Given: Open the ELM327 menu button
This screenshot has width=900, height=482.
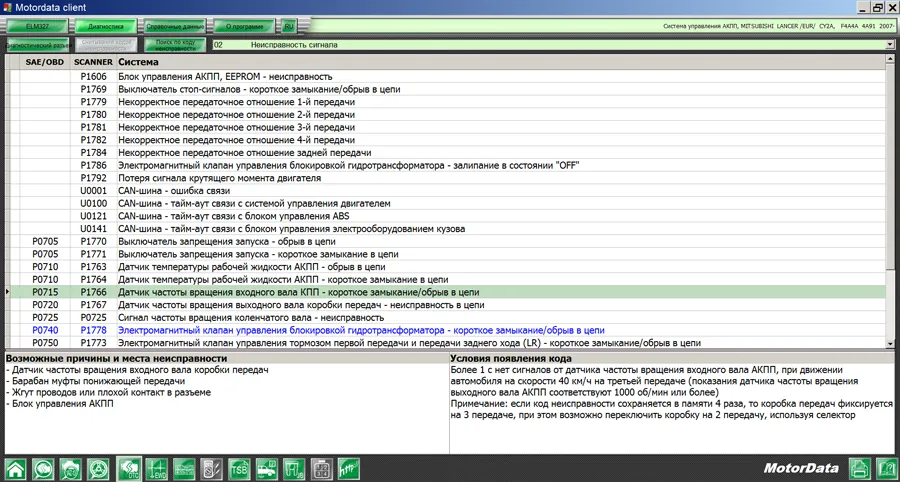Looking at the screenshot, I should click(x=37, y=26).
